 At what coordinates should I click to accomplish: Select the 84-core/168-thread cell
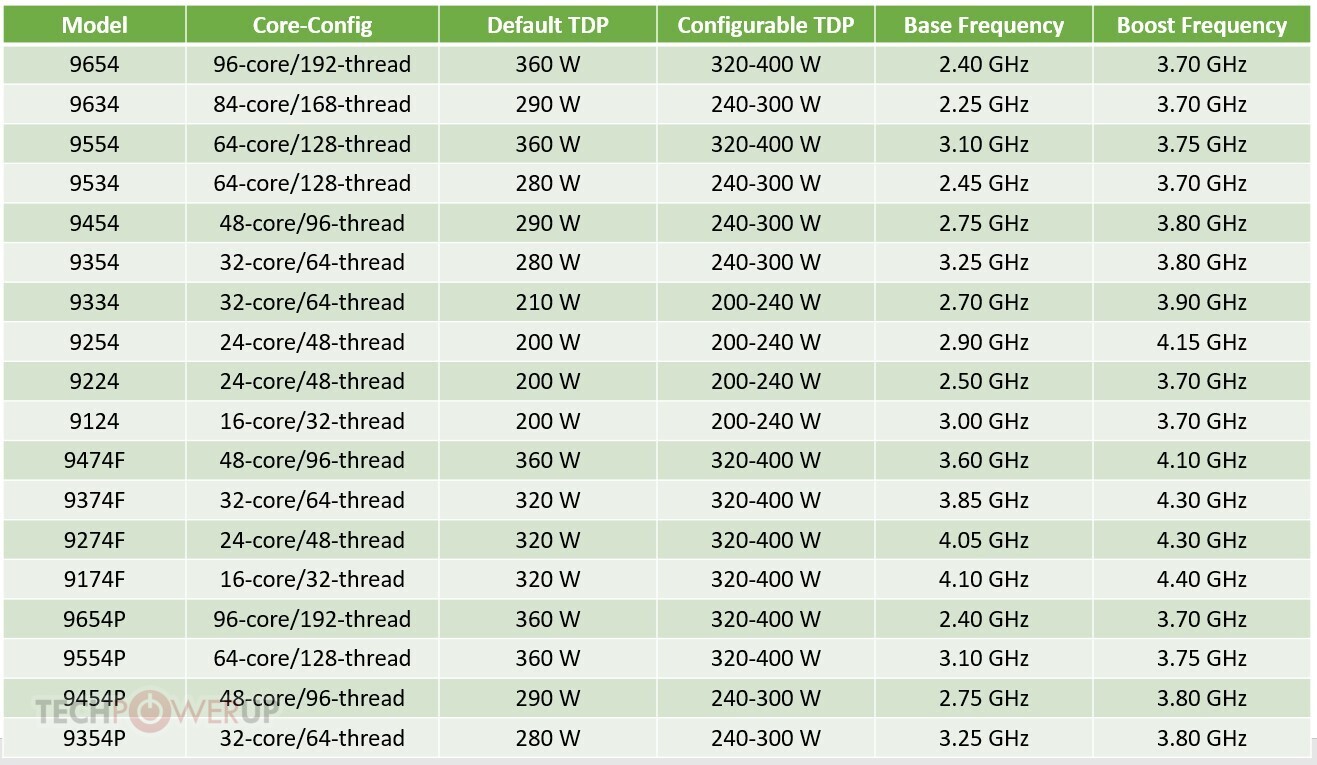pos(312,104)
